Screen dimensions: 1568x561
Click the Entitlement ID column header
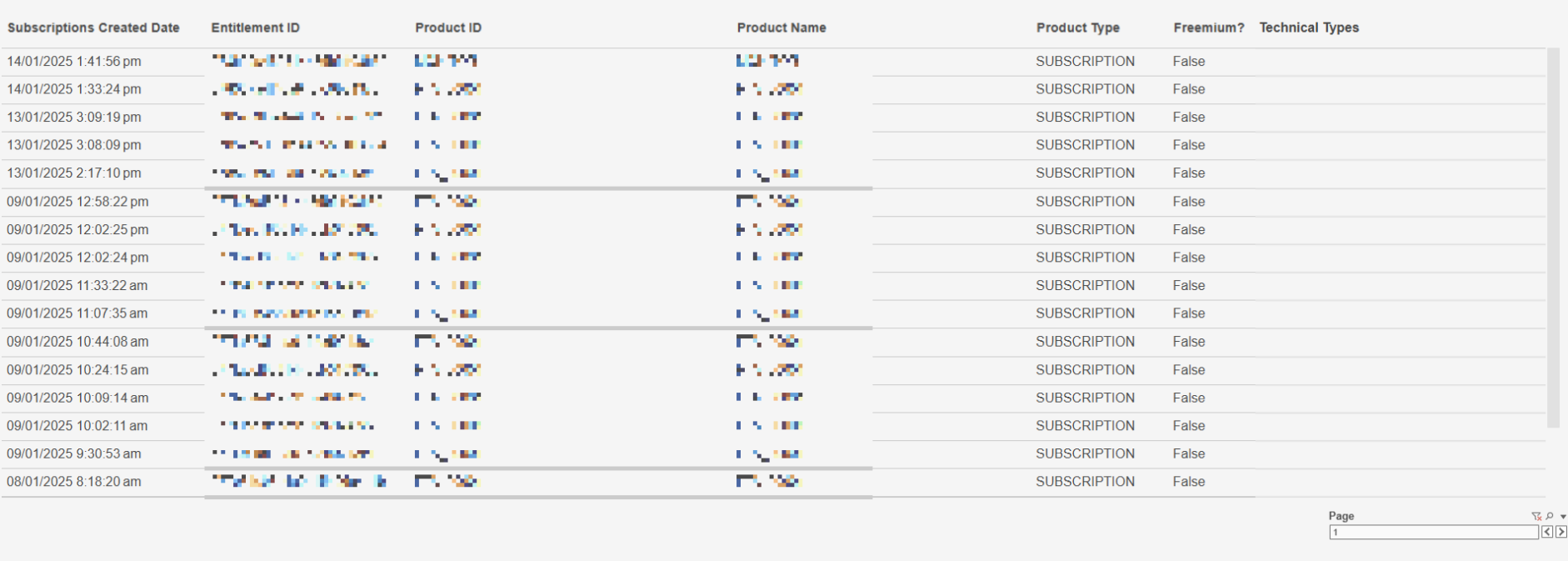click(x=255, y=28)
